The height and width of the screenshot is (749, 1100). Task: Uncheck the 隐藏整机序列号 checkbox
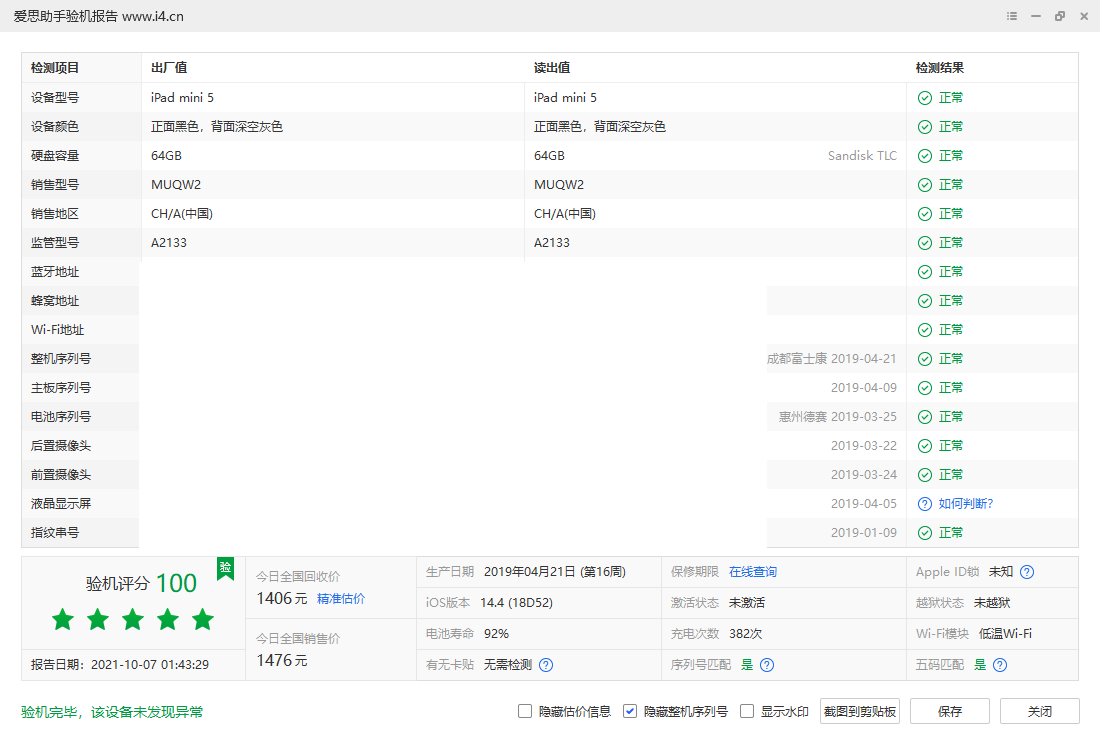pos(629,711)
